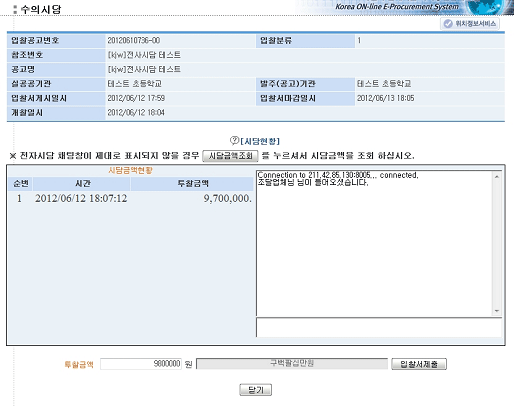The height and width of the screenshot is (407, 514).
Task: Click the read-only 구백팔십만원 amount text field
Action: tap(292, 364)
